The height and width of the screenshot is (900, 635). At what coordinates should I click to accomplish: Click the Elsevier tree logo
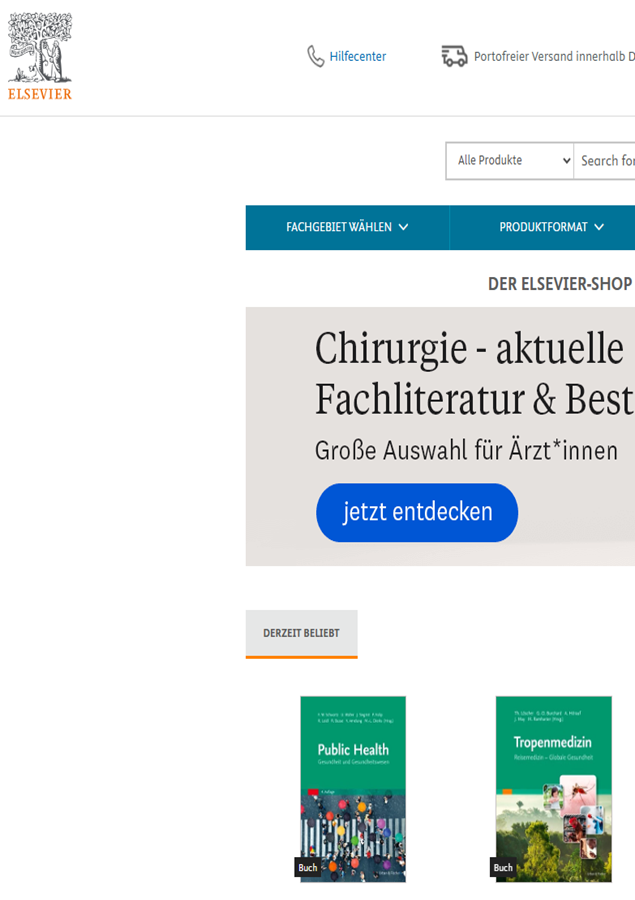click(40, 56)
